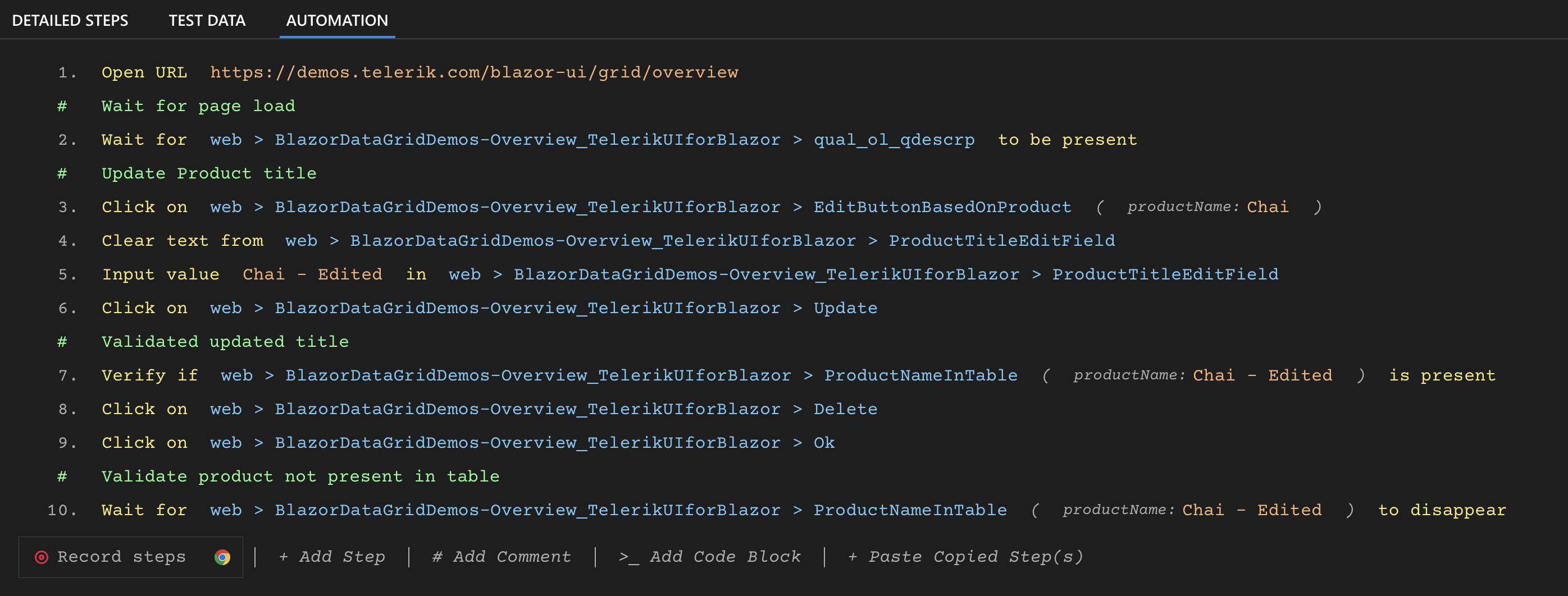Select the AUTOMATION tab

[x=336, y=20]
